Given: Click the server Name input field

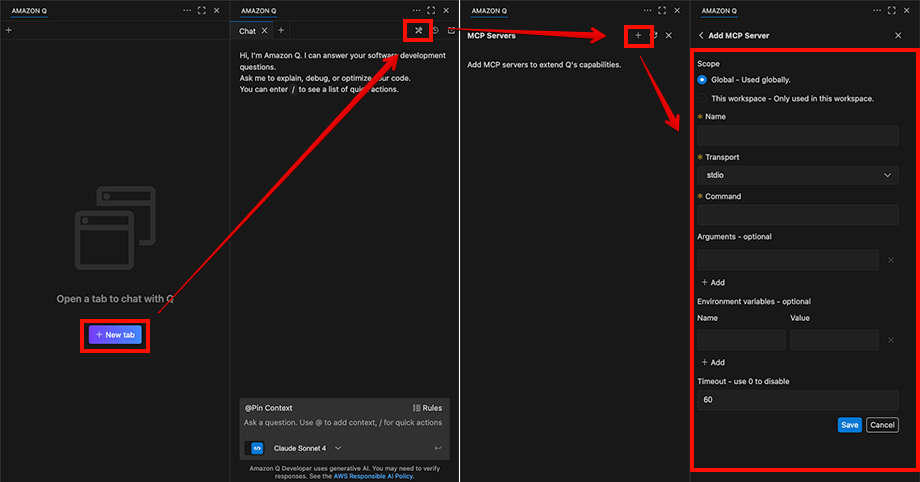Looking at the screenshot, I should [797, 135].
